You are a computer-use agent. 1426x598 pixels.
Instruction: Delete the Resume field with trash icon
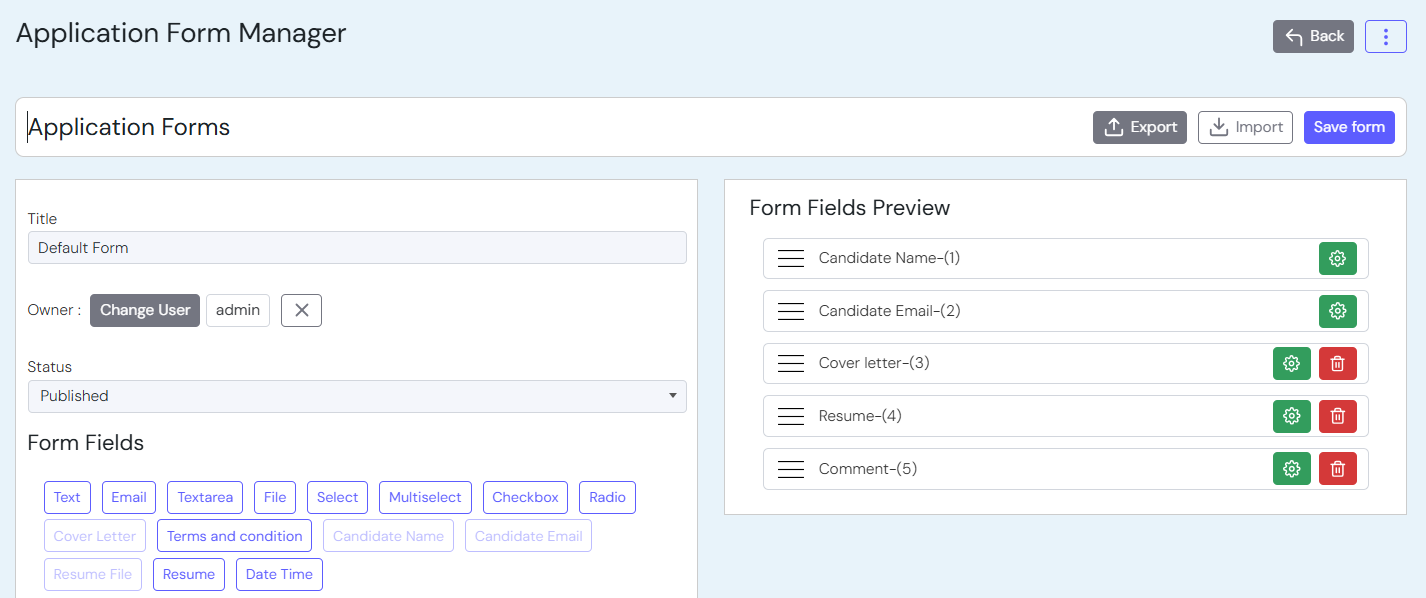1337,416
